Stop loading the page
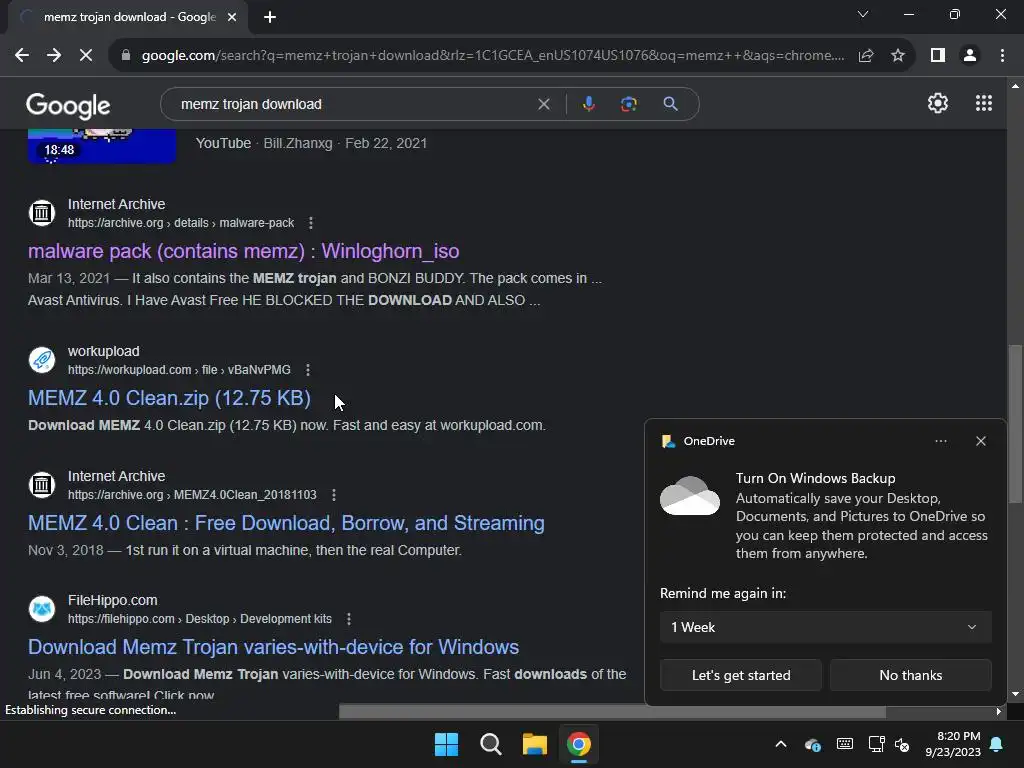The height and width of the screenshot is (768, 1024). [86, 56]
